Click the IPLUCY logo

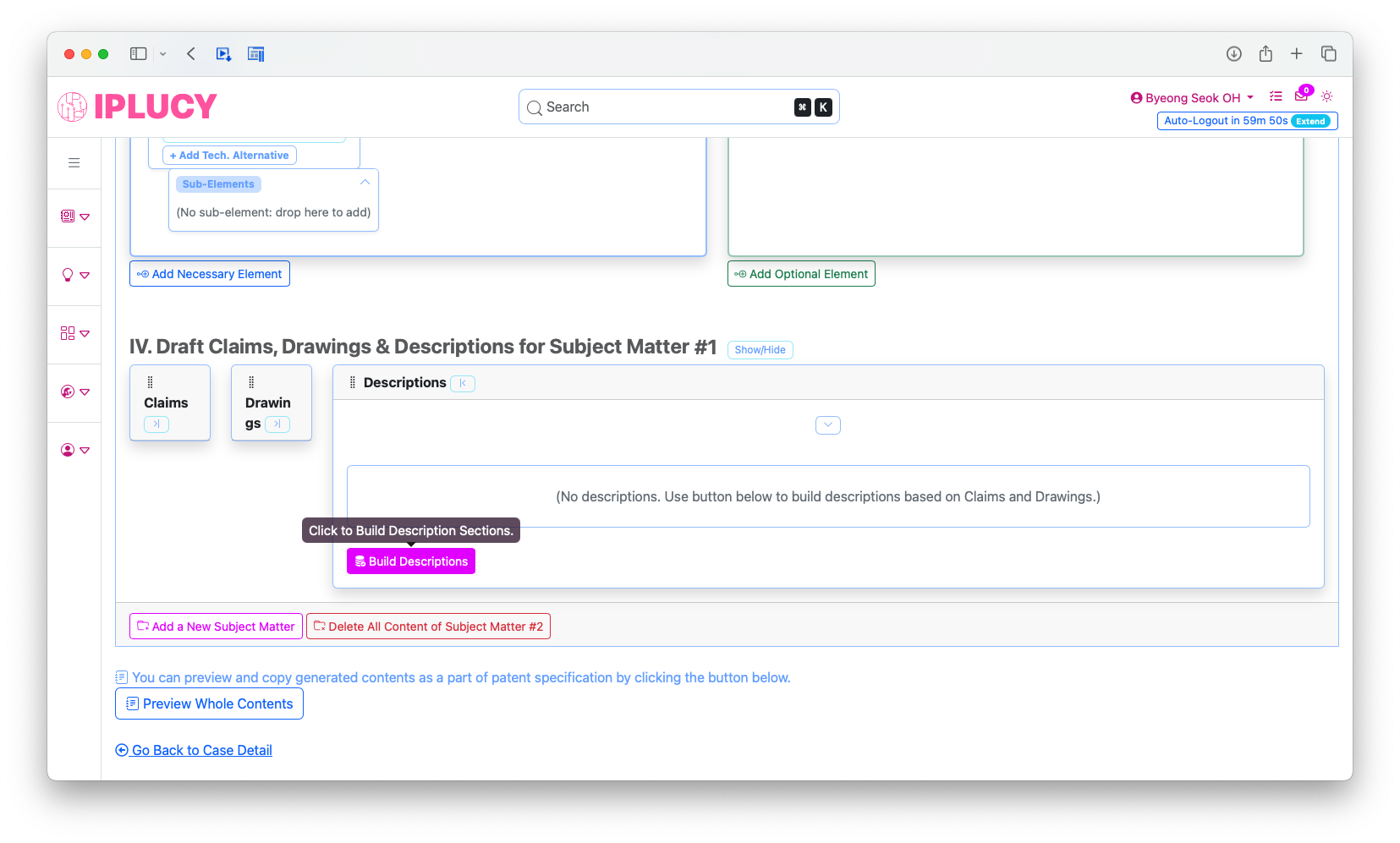(x=137, y=107)
